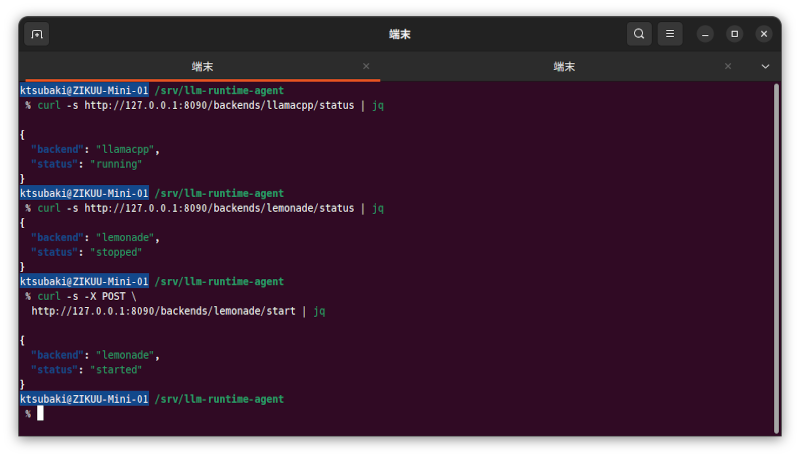Close the second 端末 tab
Screen dimensions: 800x457
click(x=728, y=66)
